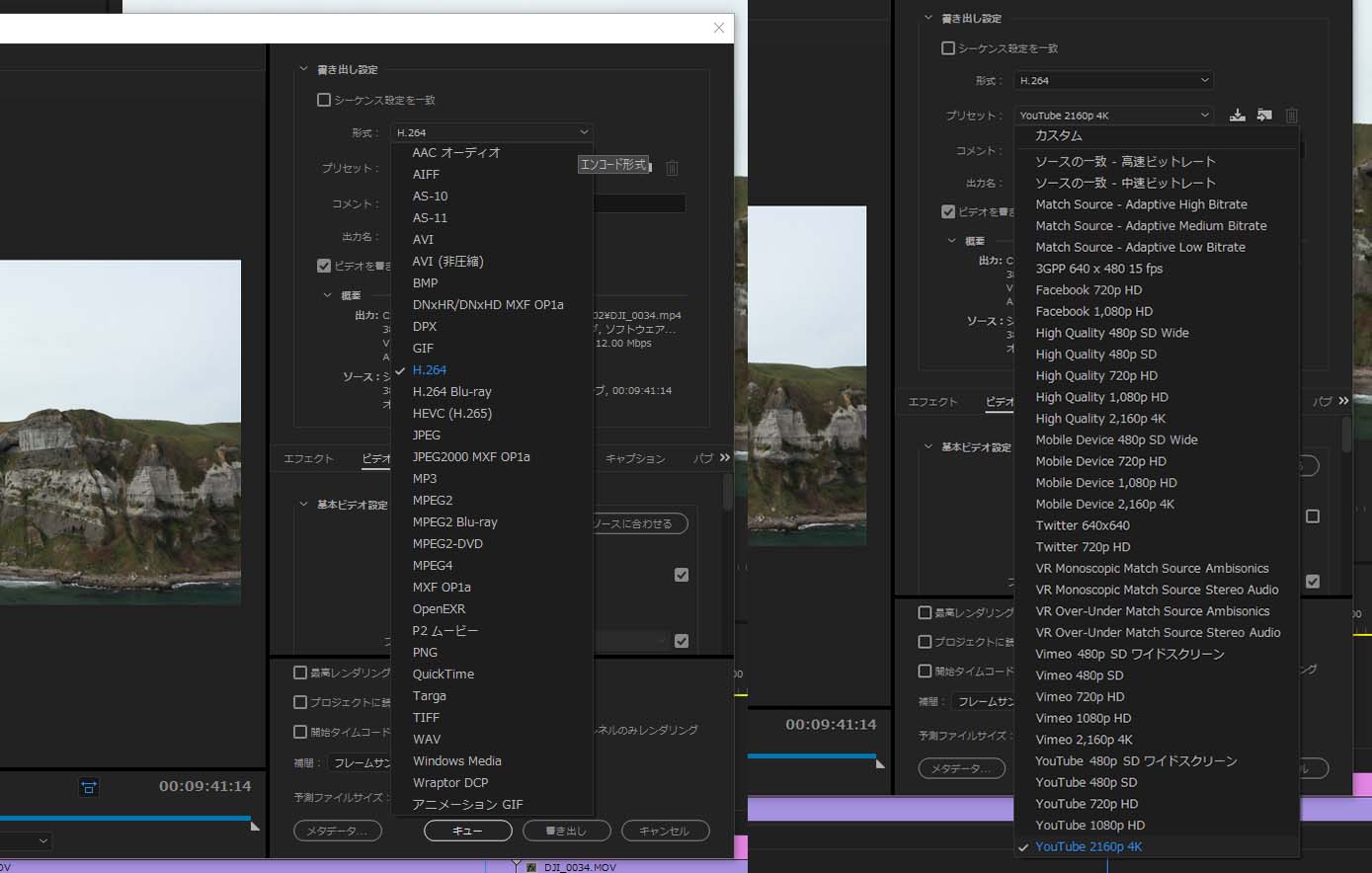Open the tab overflow arrows in left window
The width and height of the screenshot is (1372, 873).
pos(724,458)
